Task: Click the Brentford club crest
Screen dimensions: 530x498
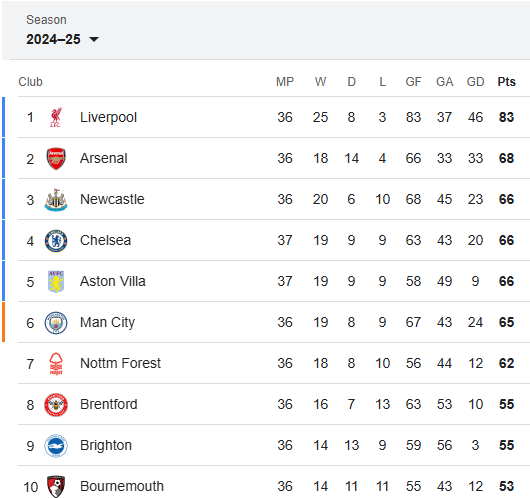Action: coord(56,405)
